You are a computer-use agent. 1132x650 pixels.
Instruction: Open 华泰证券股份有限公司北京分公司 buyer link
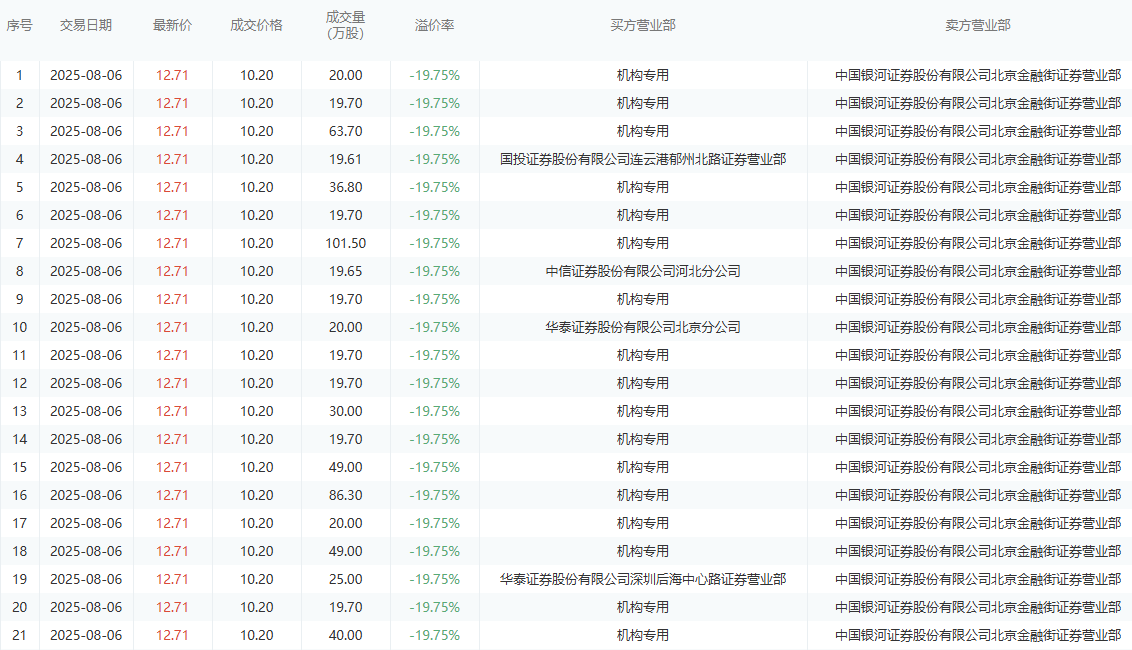coord(643,327)
